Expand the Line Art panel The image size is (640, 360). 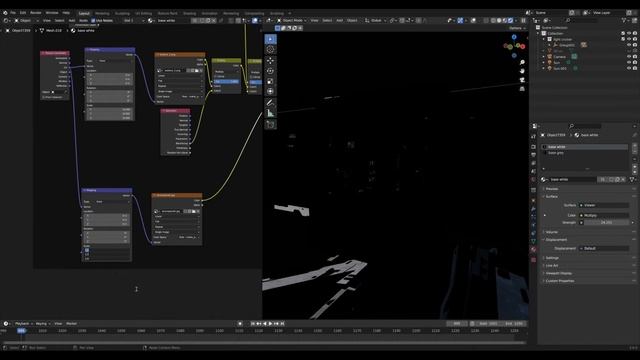(552, 266)
